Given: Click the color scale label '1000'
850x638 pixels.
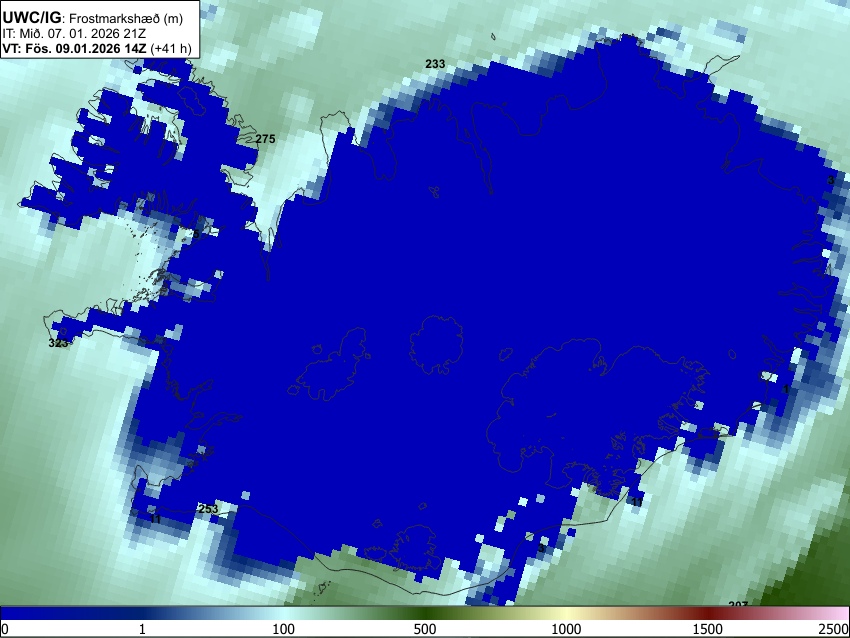Looking at the screenshot, I should 566,629.
